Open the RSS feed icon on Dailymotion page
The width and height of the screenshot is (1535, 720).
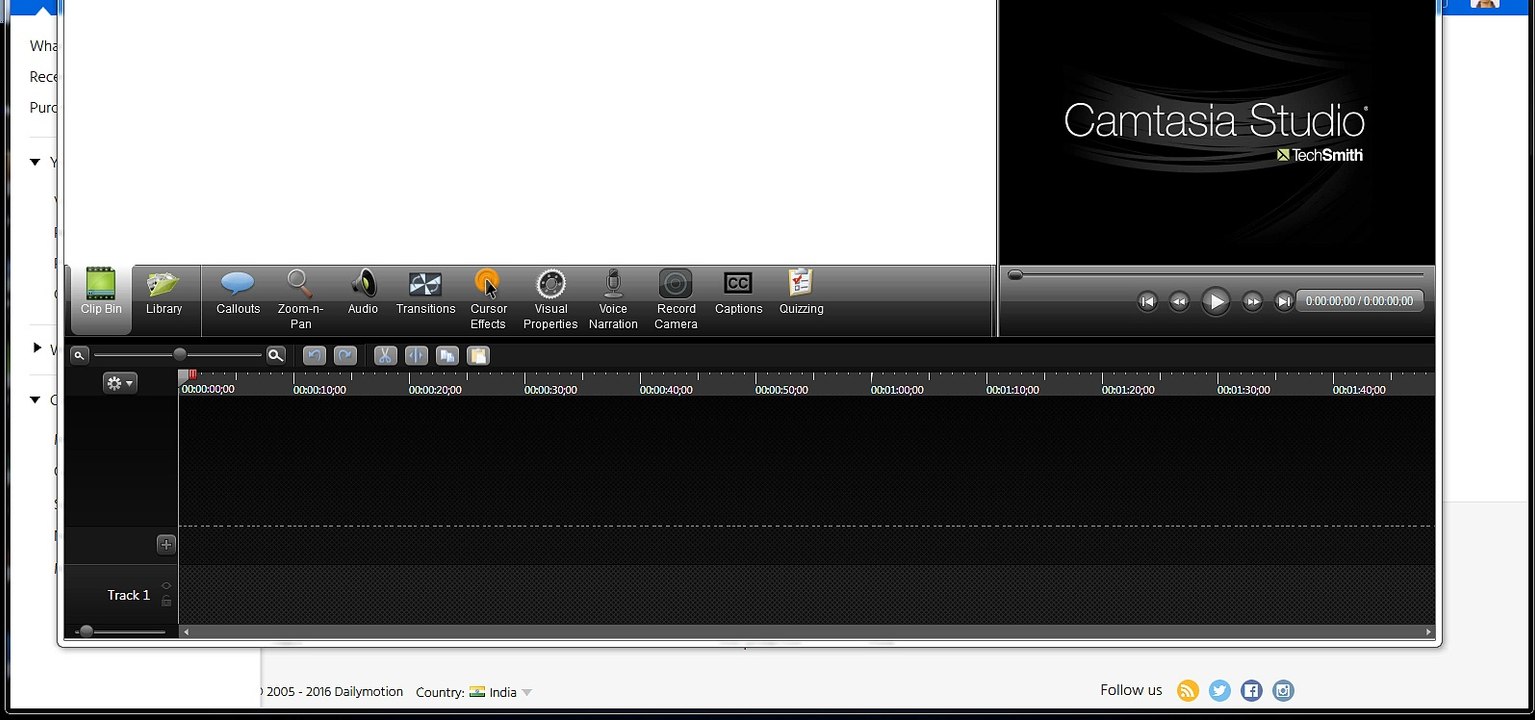pos(1187,690)
